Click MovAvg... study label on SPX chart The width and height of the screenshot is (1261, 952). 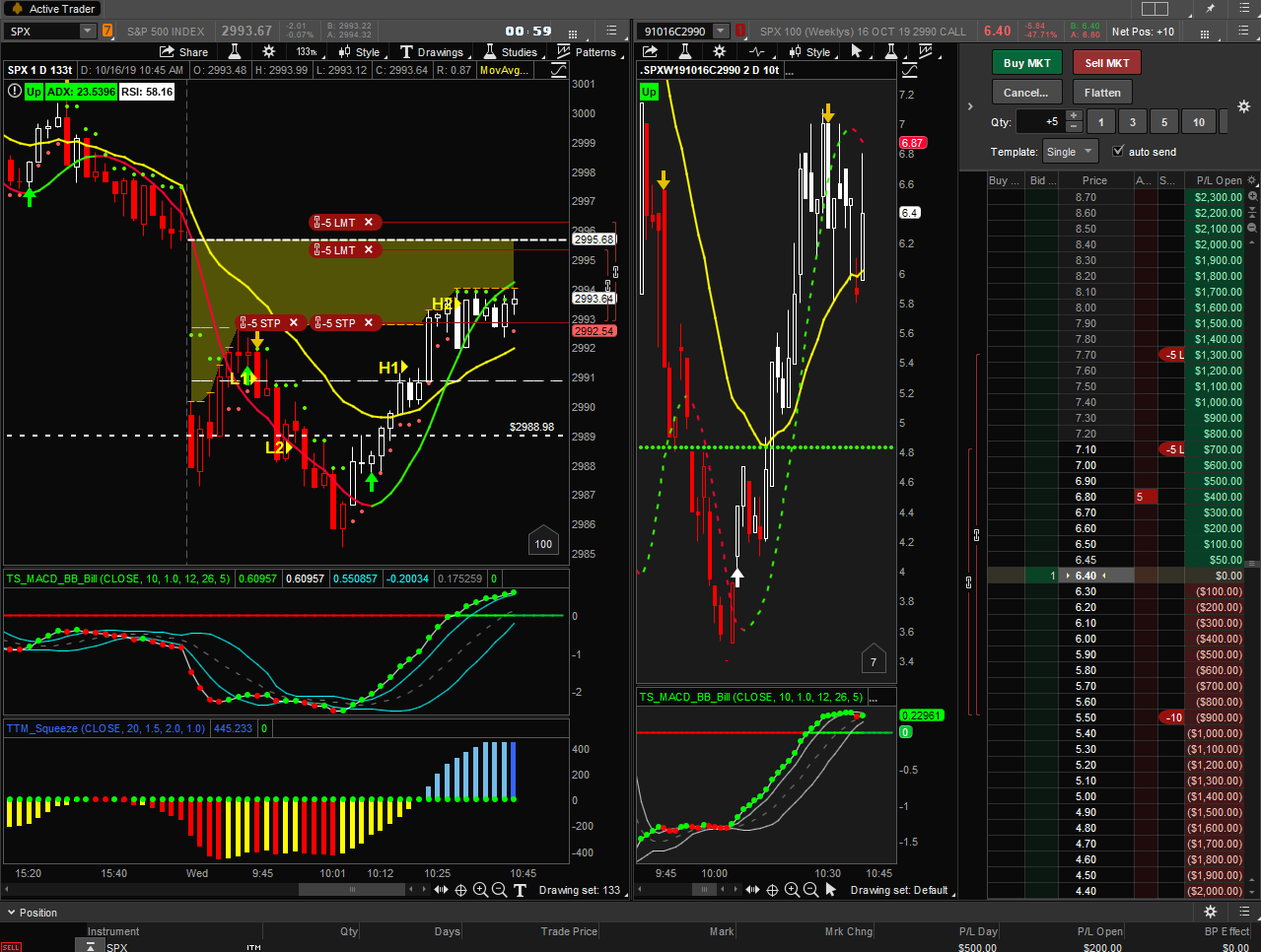(504, 70)
